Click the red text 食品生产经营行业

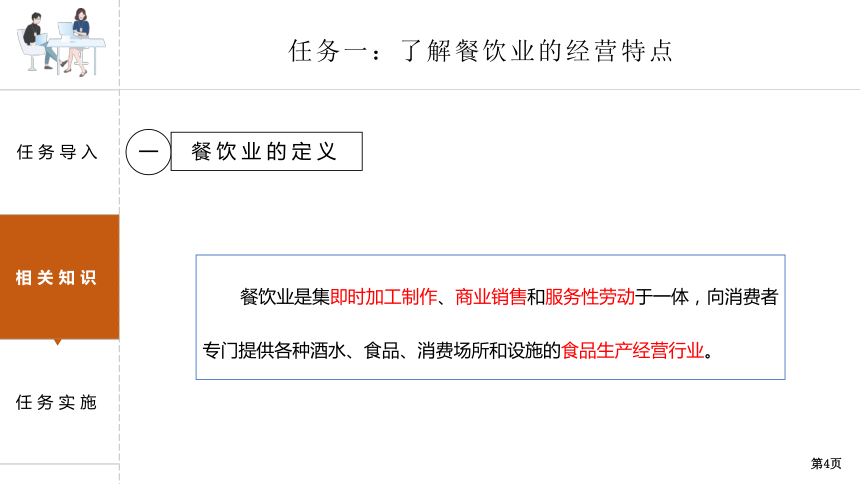pos(632,350)
